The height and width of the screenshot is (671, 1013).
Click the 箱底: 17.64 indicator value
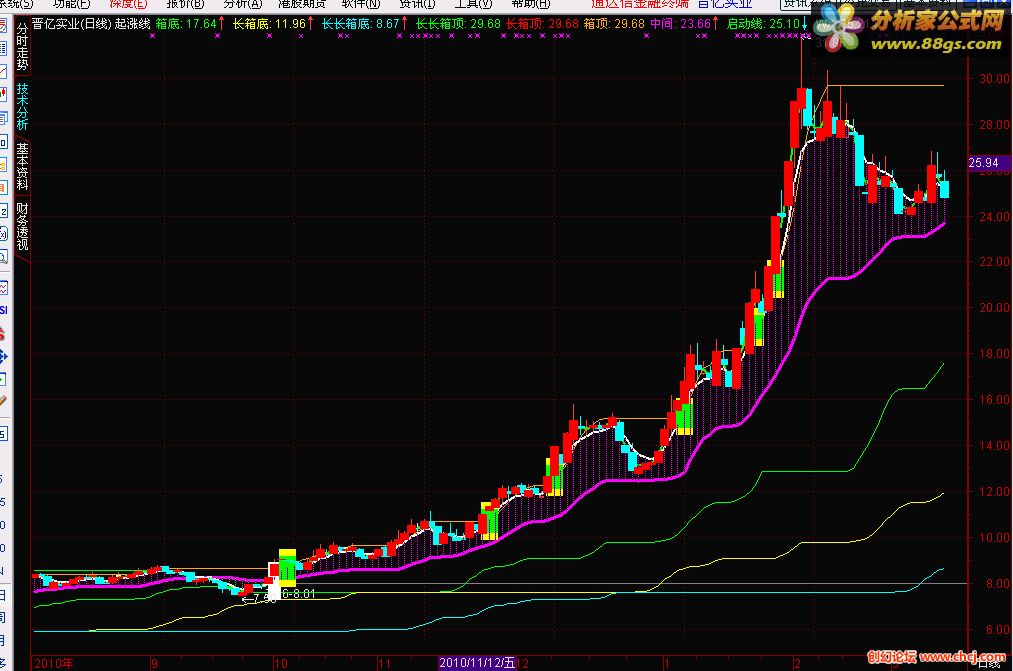point(186,24)
